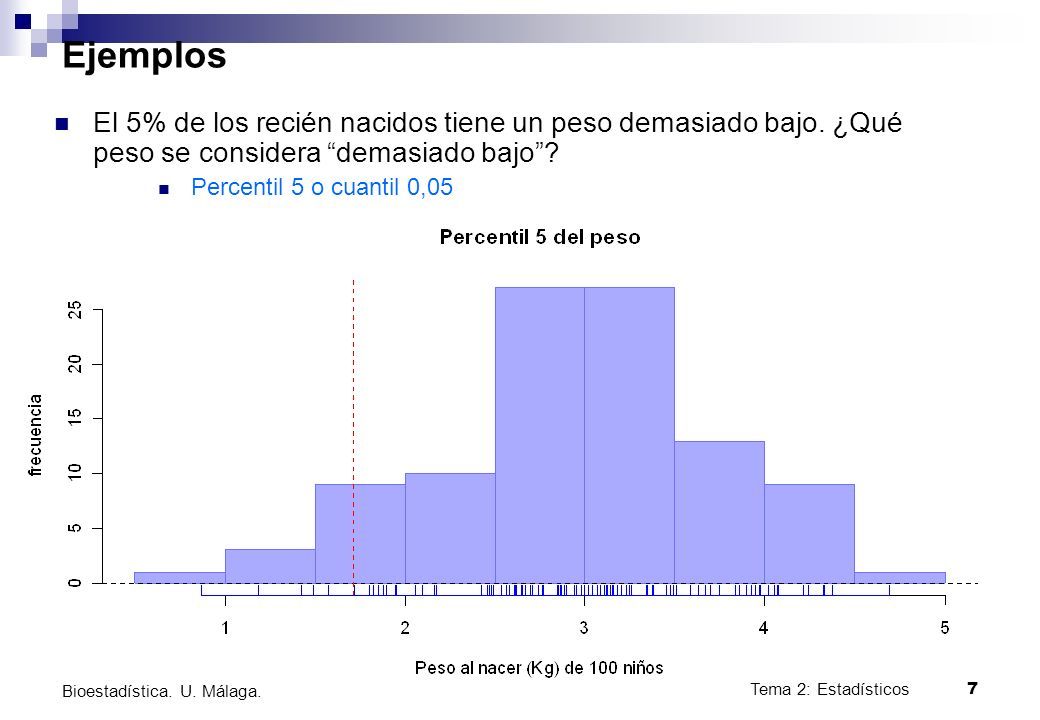Click the red dashed percentile line
1040x720 pixels.
[354, 431]
